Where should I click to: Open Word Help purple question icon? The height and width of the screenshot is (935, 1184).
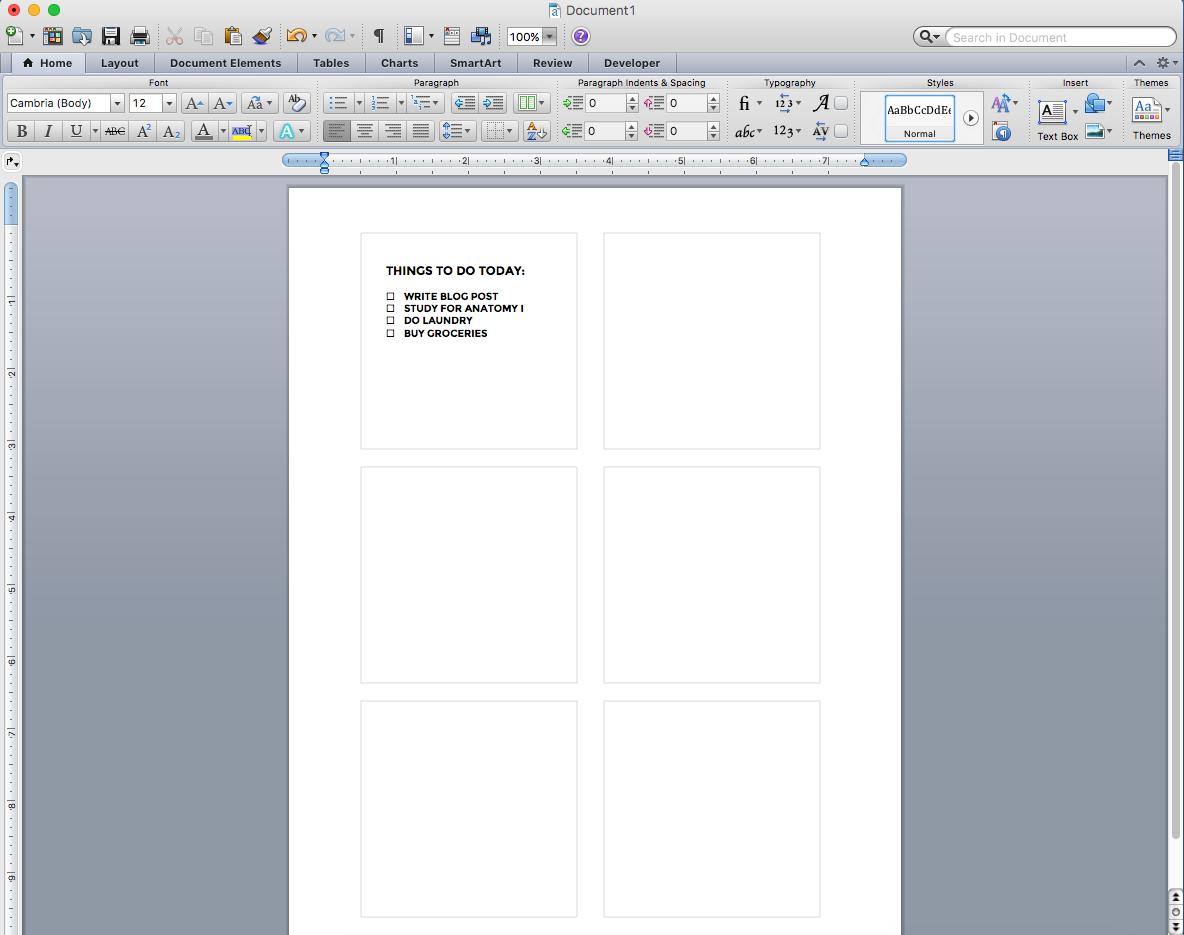(x=581, y=36)
